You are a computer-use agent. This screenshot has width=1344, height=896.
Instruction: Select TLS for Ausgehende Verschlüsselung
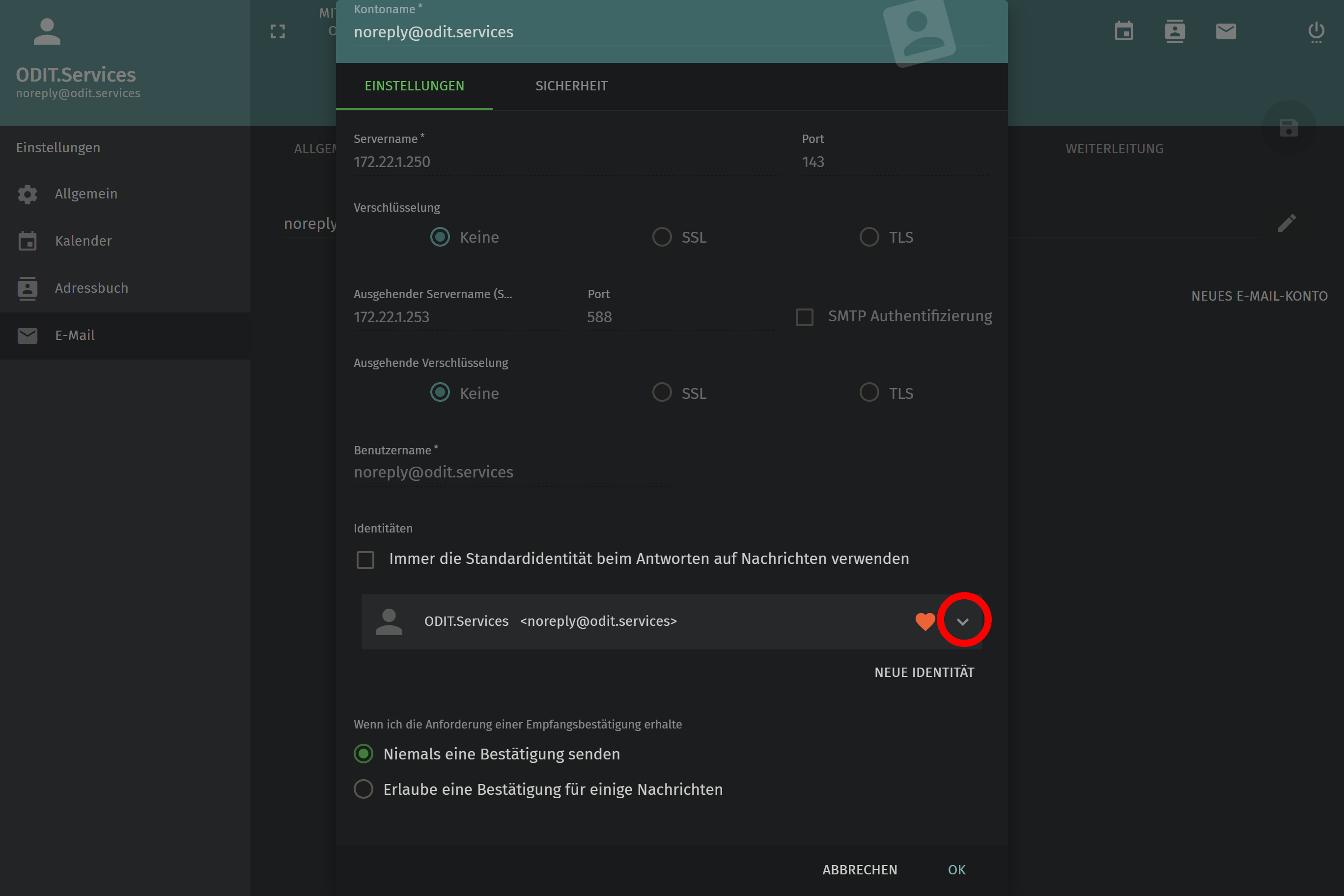(x=869, y=392)
